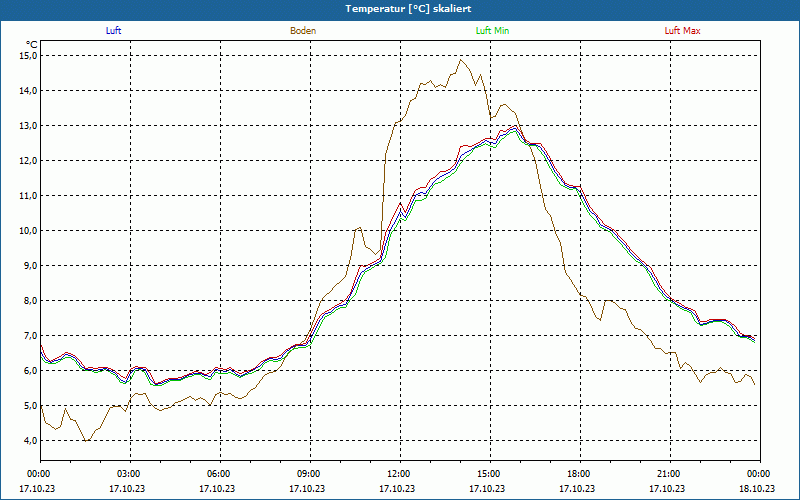Image resolution: width=800 pixels, height=500 pixels.
Task: Select the brown 'Boden' legend label
Action: 303,31
